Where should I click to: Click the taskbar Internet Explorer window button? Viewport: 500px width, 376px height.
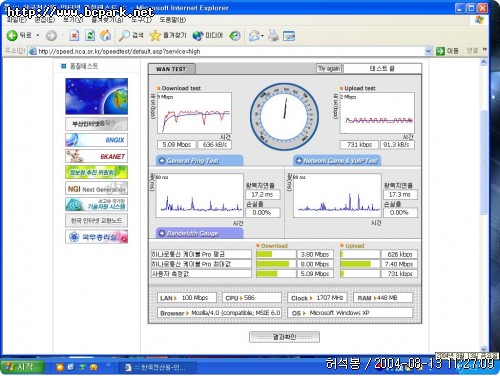coord(158,368)
